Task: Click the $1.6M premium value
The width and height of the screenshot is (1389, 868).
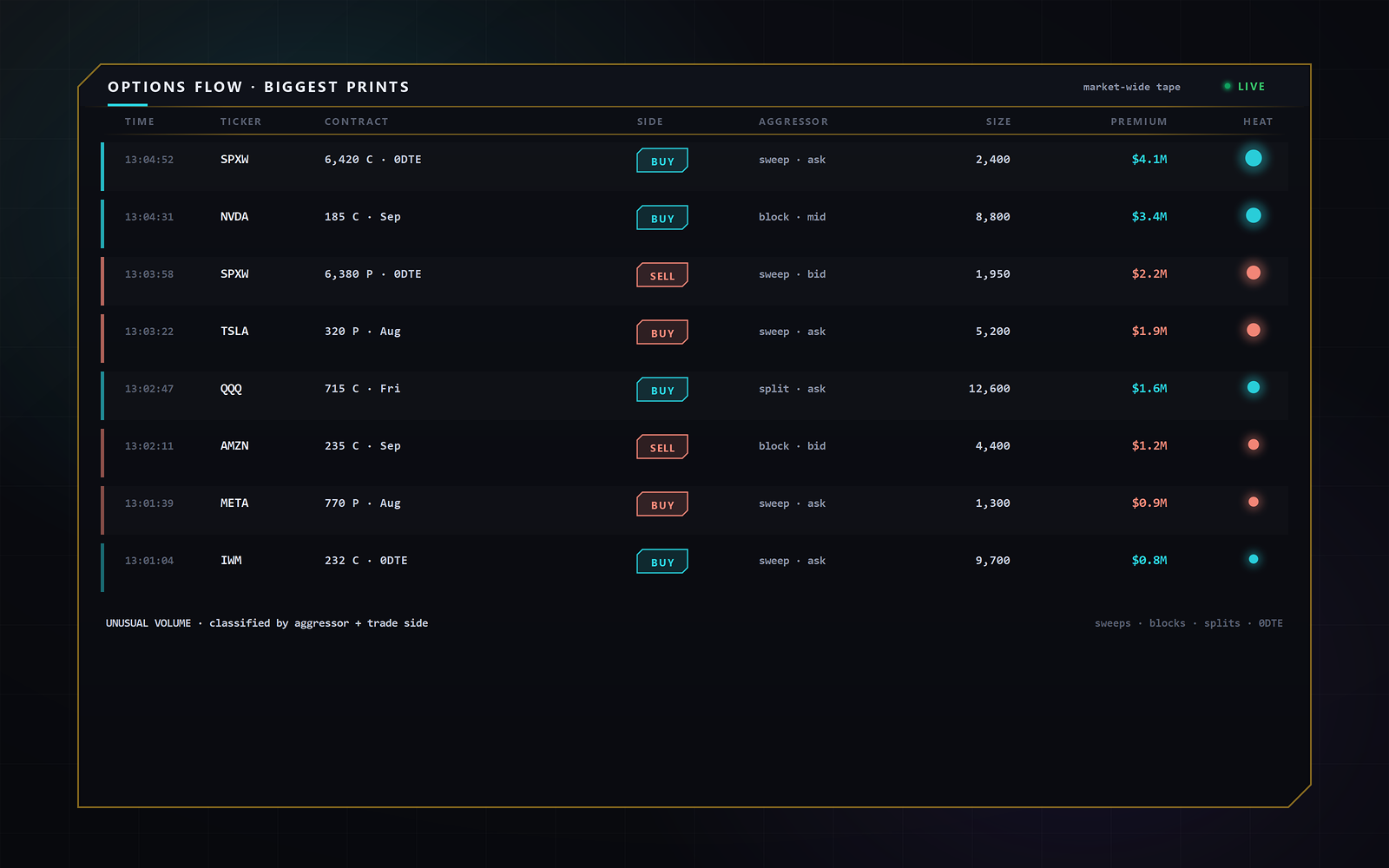Action: pos(1149,389)
